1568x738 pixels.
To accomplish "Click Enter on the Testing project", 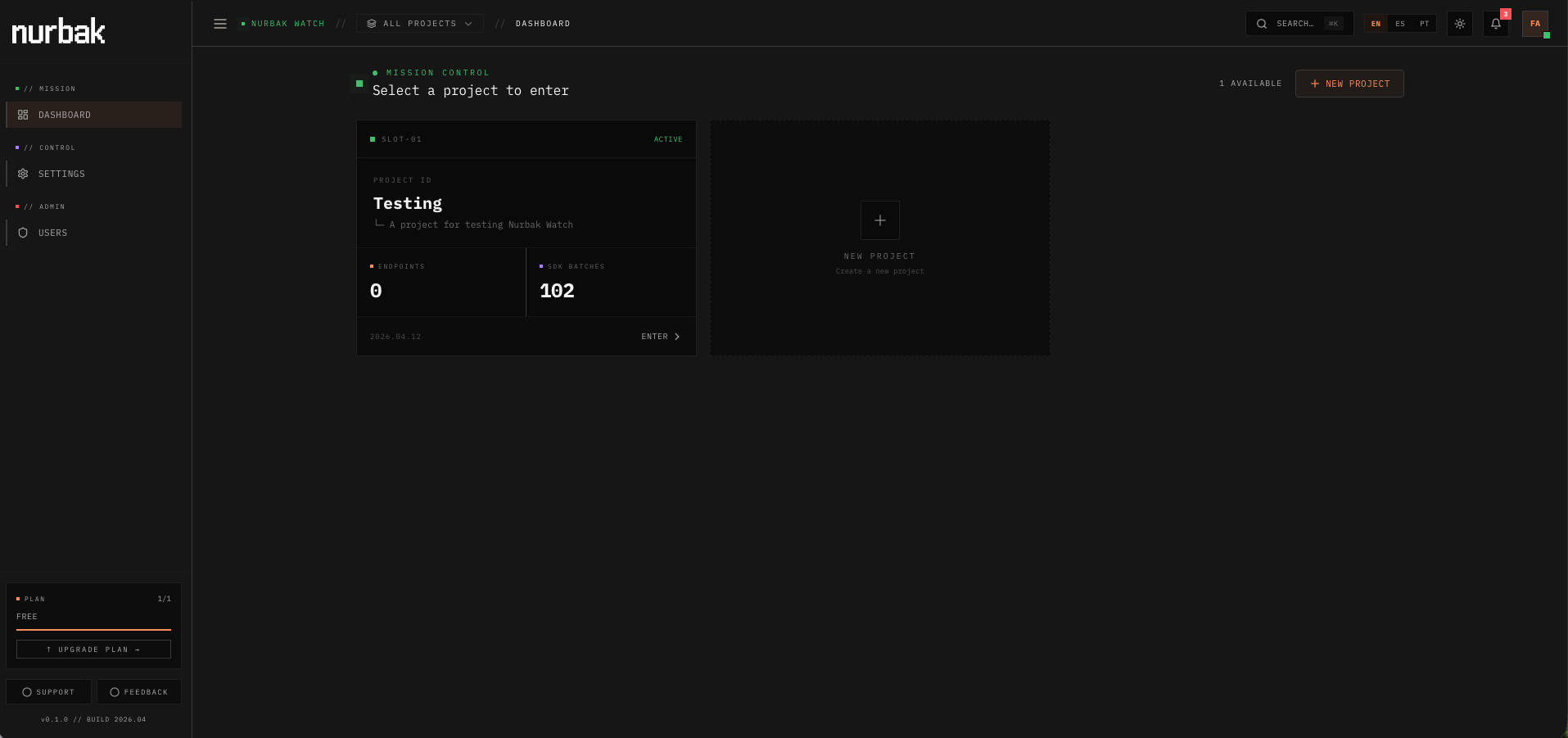I will [x=661, y=337].
